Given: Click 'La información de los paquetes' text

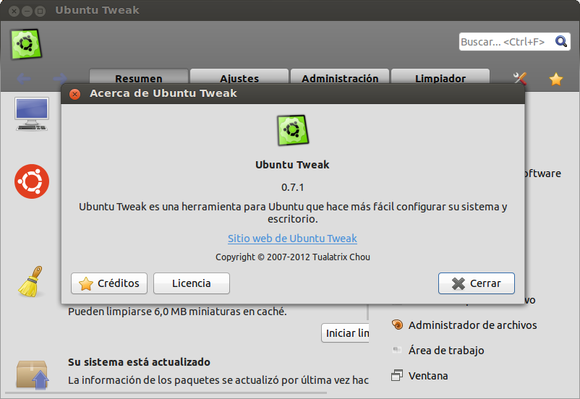Looking at the screenshot, I should [x=218, y=380].
